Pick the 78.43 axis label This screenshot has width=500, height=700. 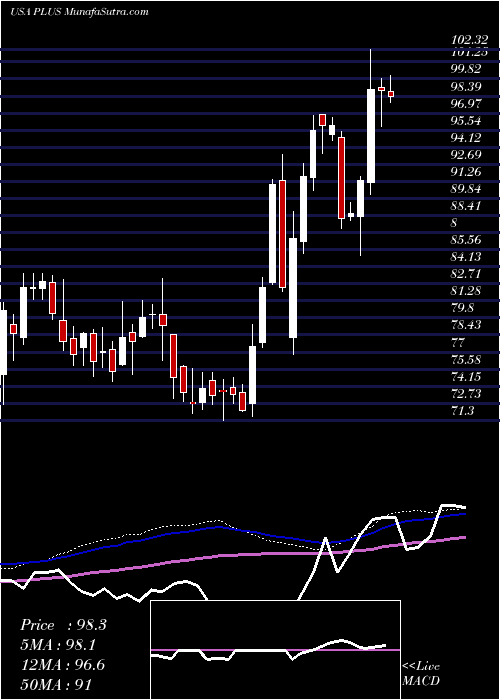click(x=467, y=325)
